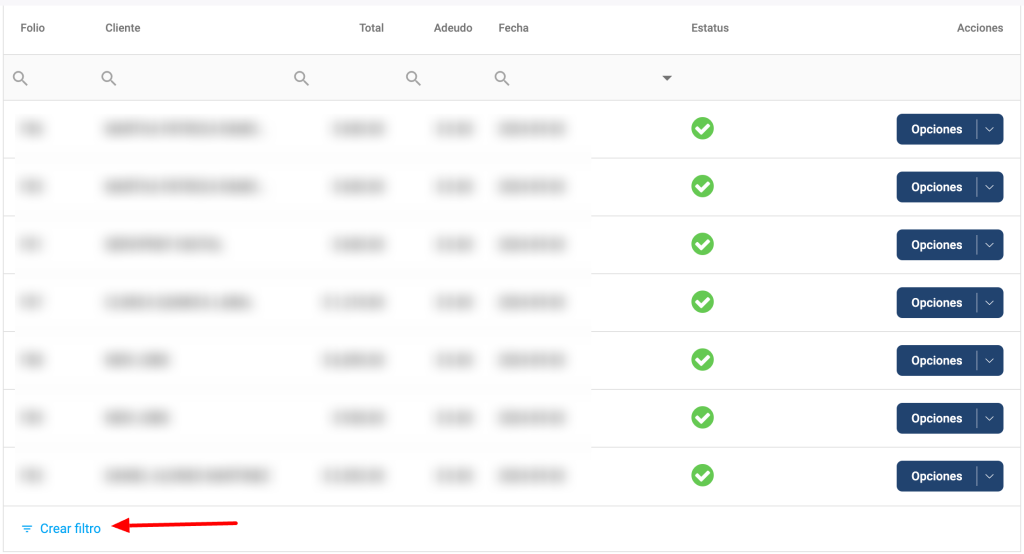Expand the Opciones chevron in second row
The width and height of the screenshot is (1024, 554).
[990, 187]
